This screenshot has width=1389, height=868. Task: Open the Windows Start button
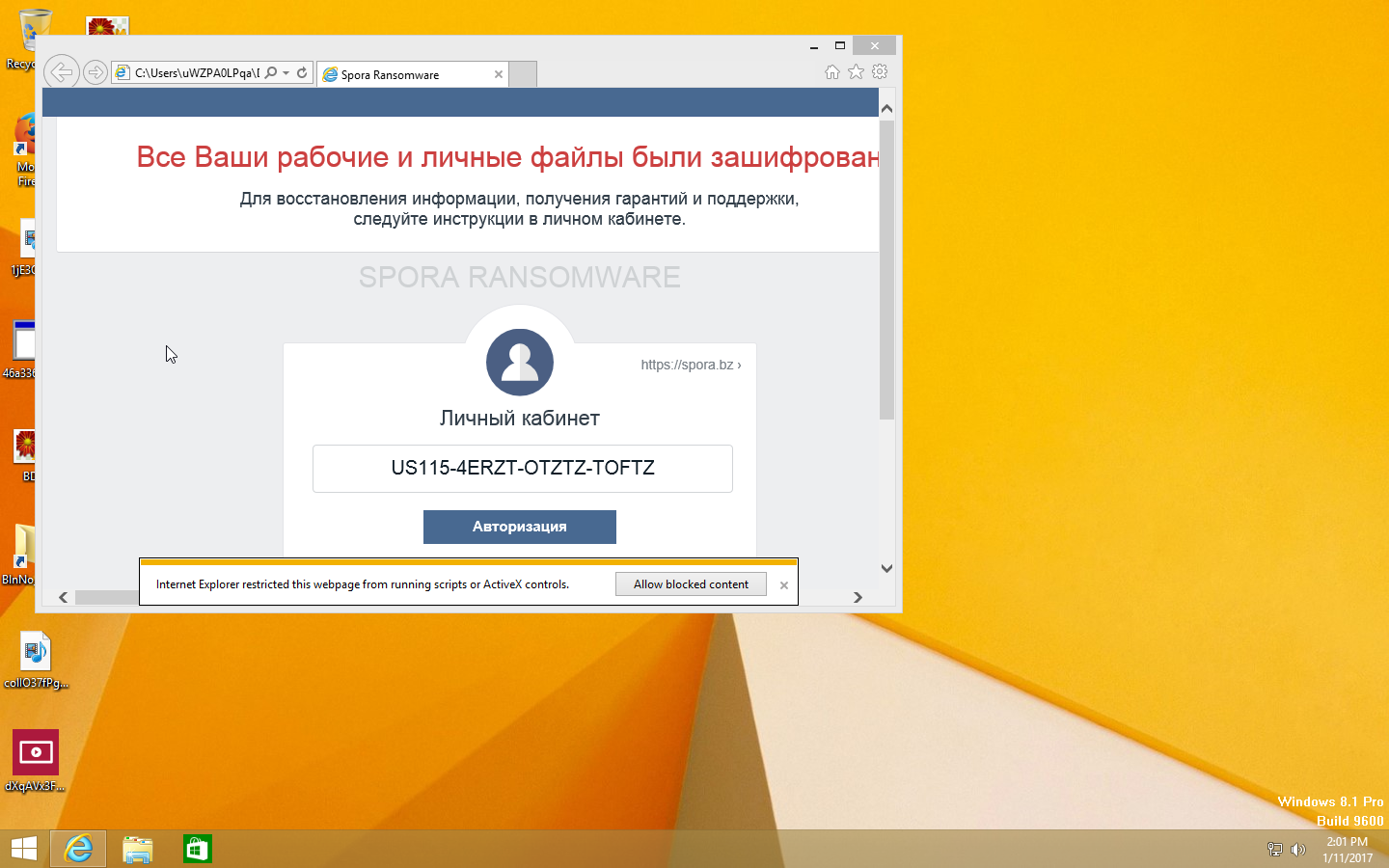(x=23, y=849)
